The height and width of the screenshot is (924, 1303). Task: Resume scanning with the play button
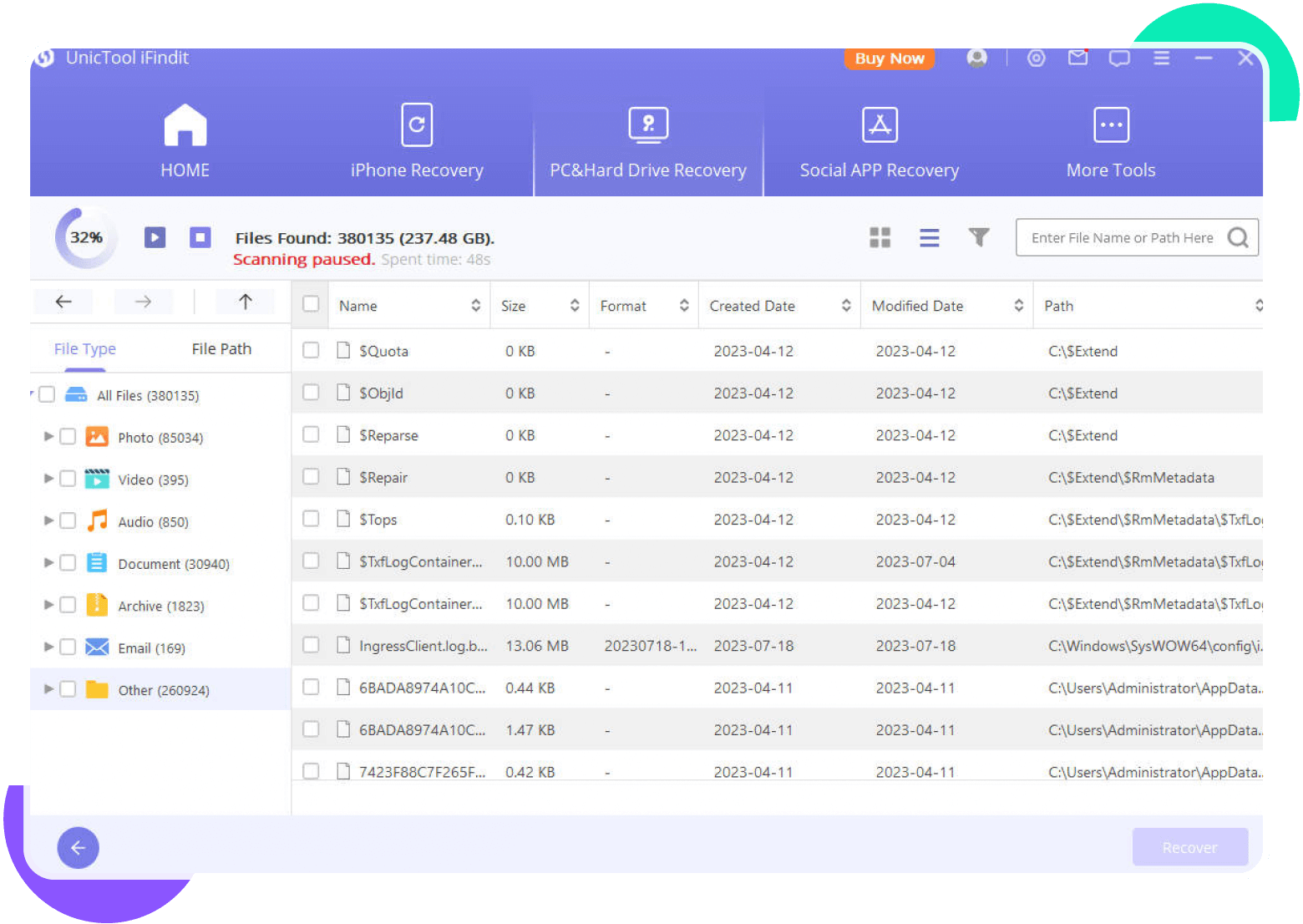tap(155, 237)
